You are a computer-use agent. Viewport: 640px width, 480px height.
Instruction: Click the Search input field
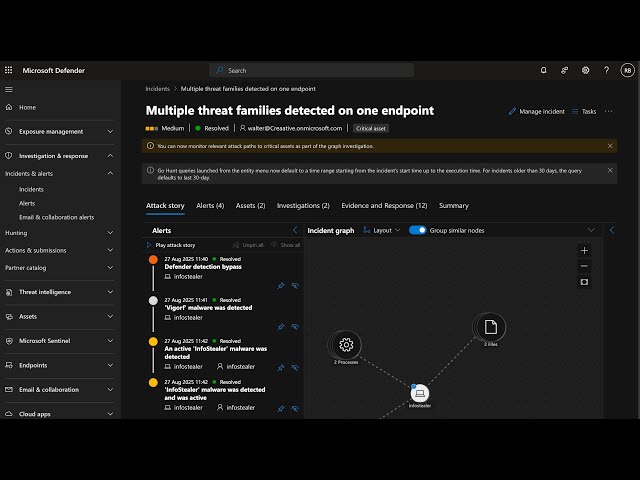(x=311, y=70)
